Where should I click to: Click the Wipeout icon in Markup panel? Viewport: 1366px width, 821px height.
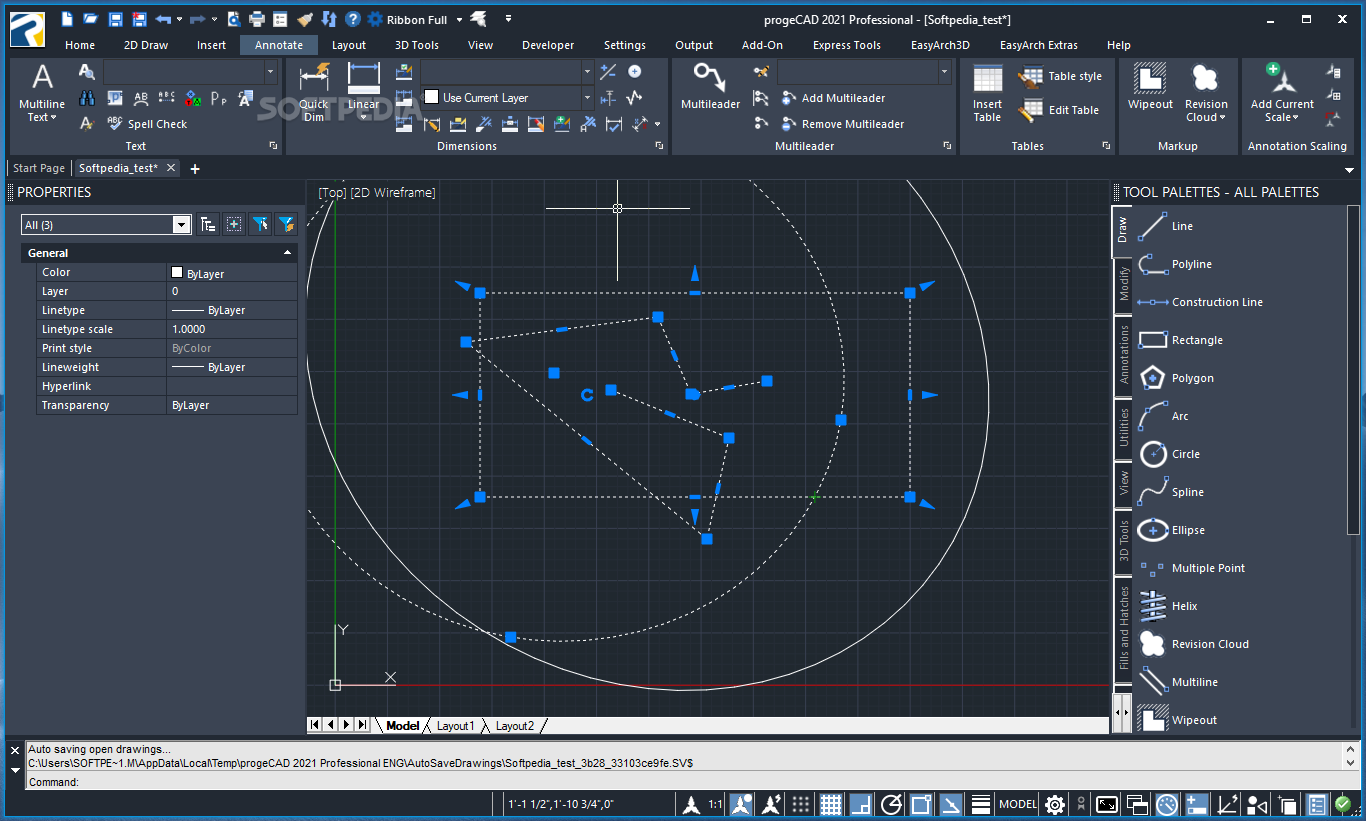[1150, 79]
